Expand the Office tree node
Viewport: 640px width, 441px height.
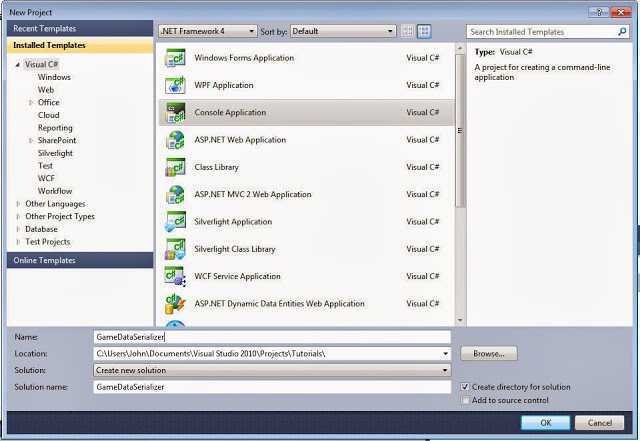coord(31,102)
